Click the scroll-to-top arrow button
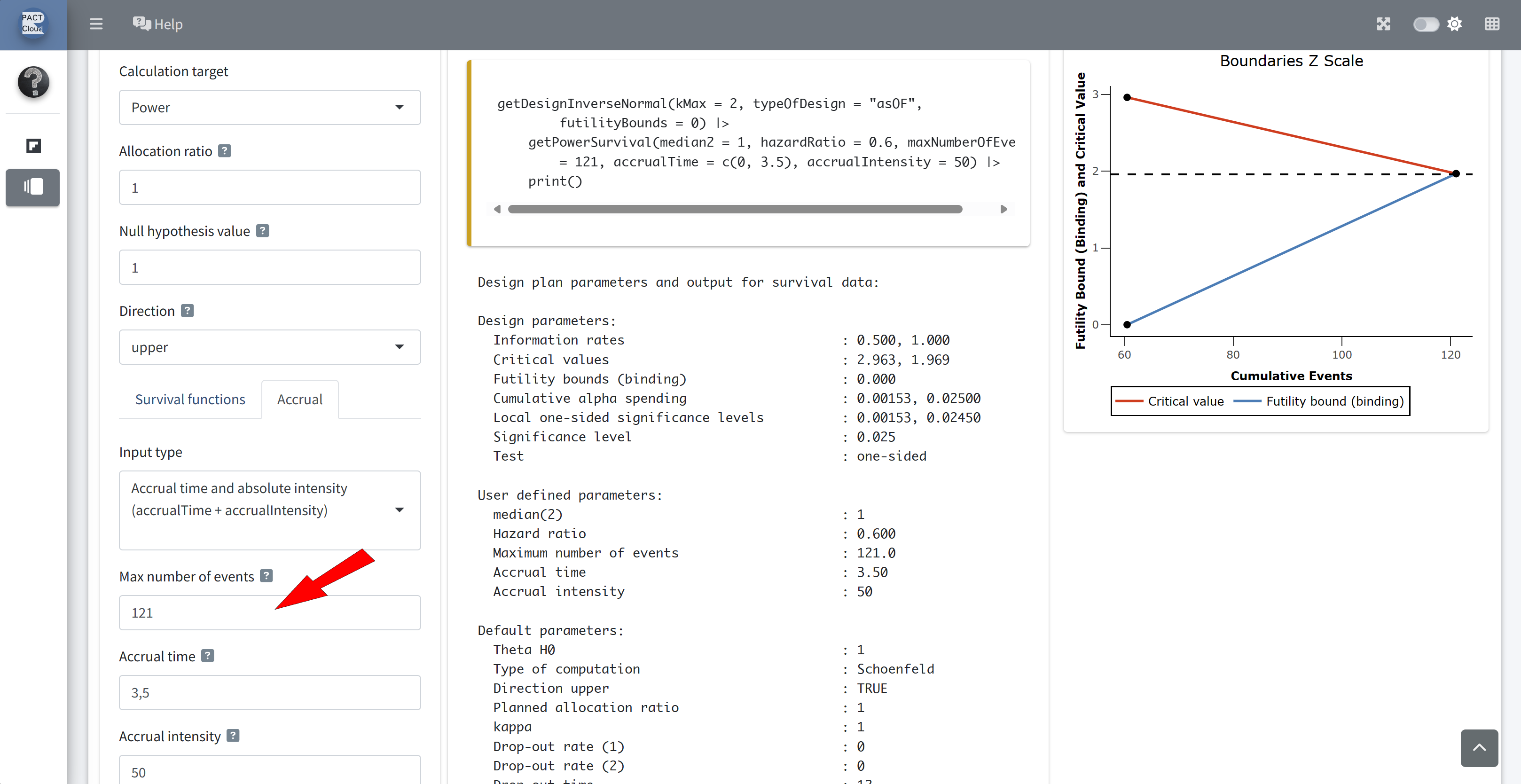1521x784 pixels. click(x=1479, y=747)
